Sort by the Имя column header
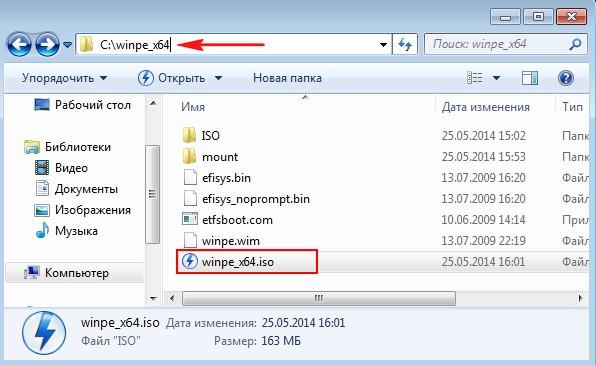The height and width of the screenshot is (365, 596). (x=193, y=107)
